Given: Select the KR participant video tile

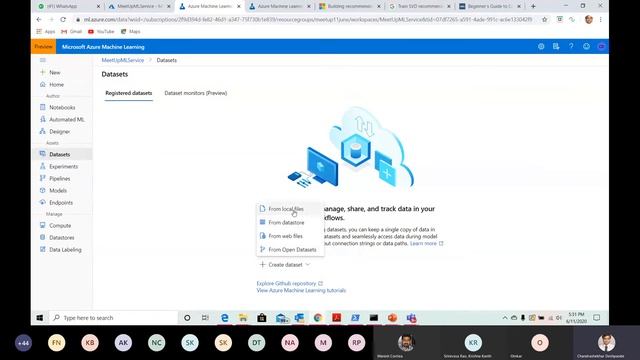Looking at the screenshot, I should click(x=473, y=343).
